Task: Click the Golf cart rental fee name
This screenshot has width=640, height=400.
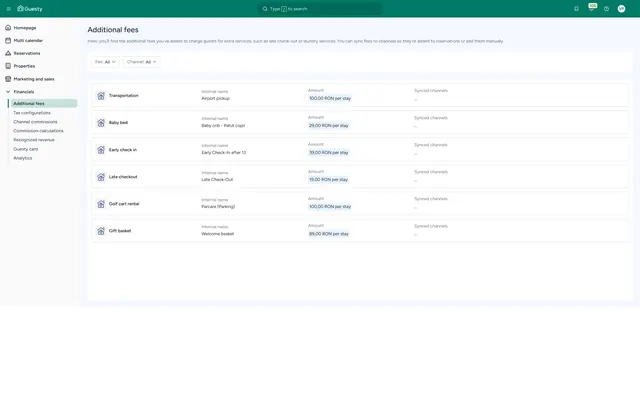Action: [x=124, y=204]
